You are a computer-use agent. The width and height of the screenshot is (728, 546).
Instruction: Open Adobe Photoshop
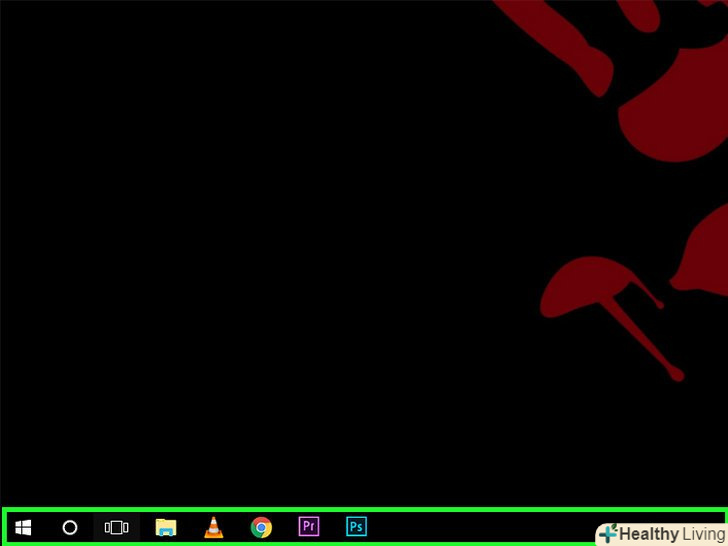pyautogui.click(x=357, y=527)
